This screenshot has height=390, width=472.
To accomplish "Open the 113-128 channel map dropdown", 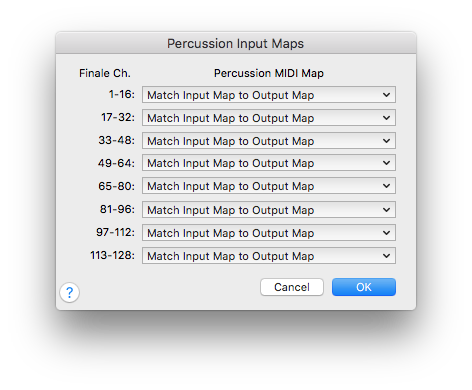I will pos(269,256).
